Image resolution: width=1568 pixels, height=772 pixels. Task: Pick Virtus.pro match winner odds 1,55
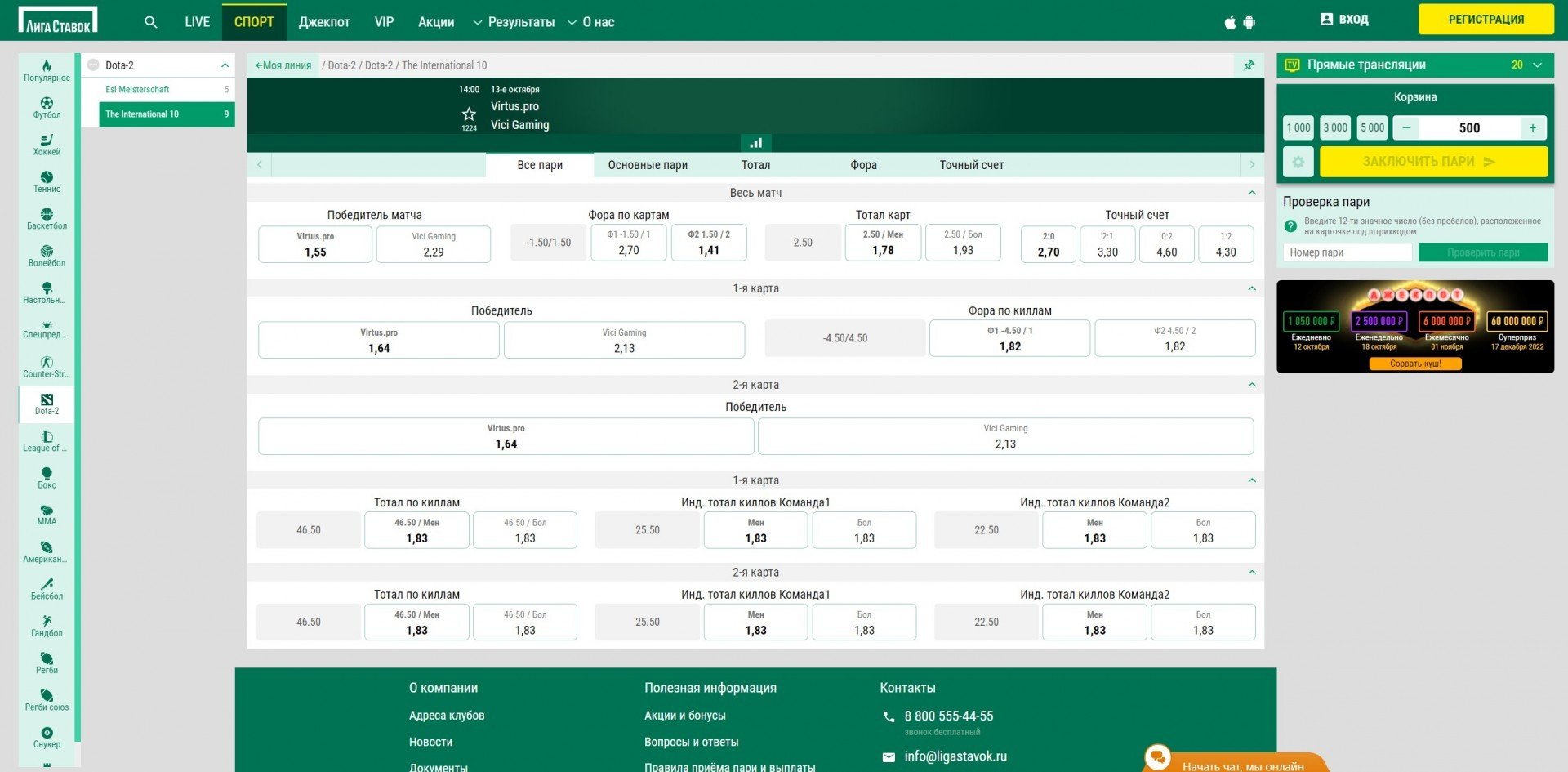pyautogui.click(x=315, y=244)
